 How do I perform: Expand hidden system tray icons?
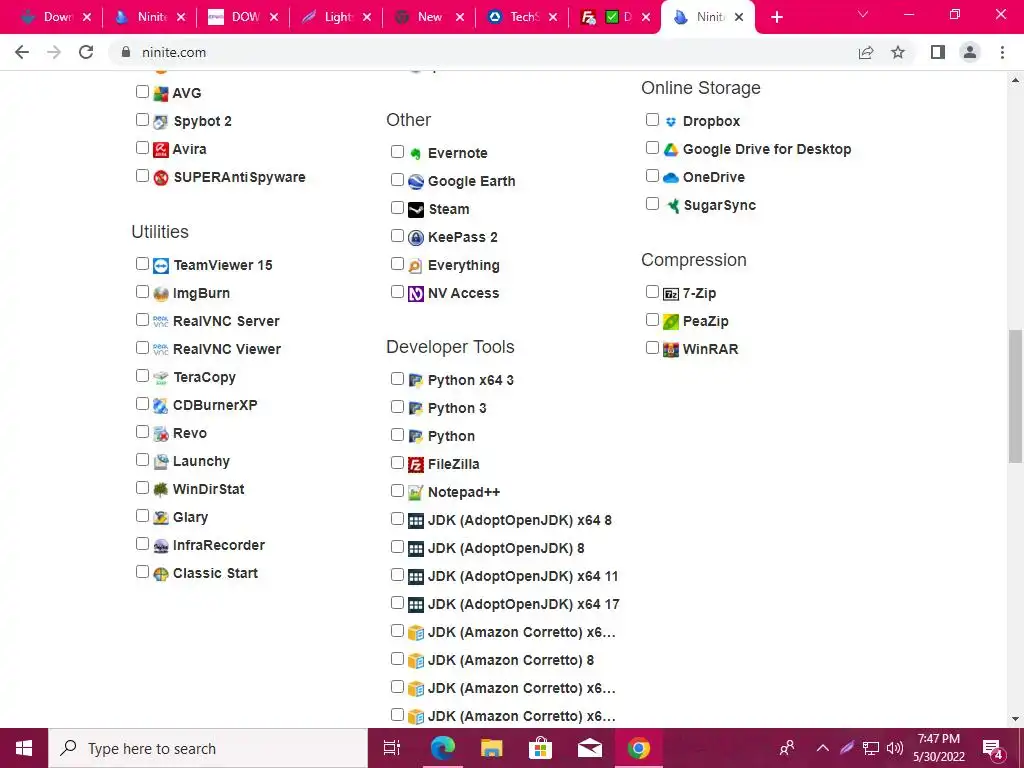point(823,748)
